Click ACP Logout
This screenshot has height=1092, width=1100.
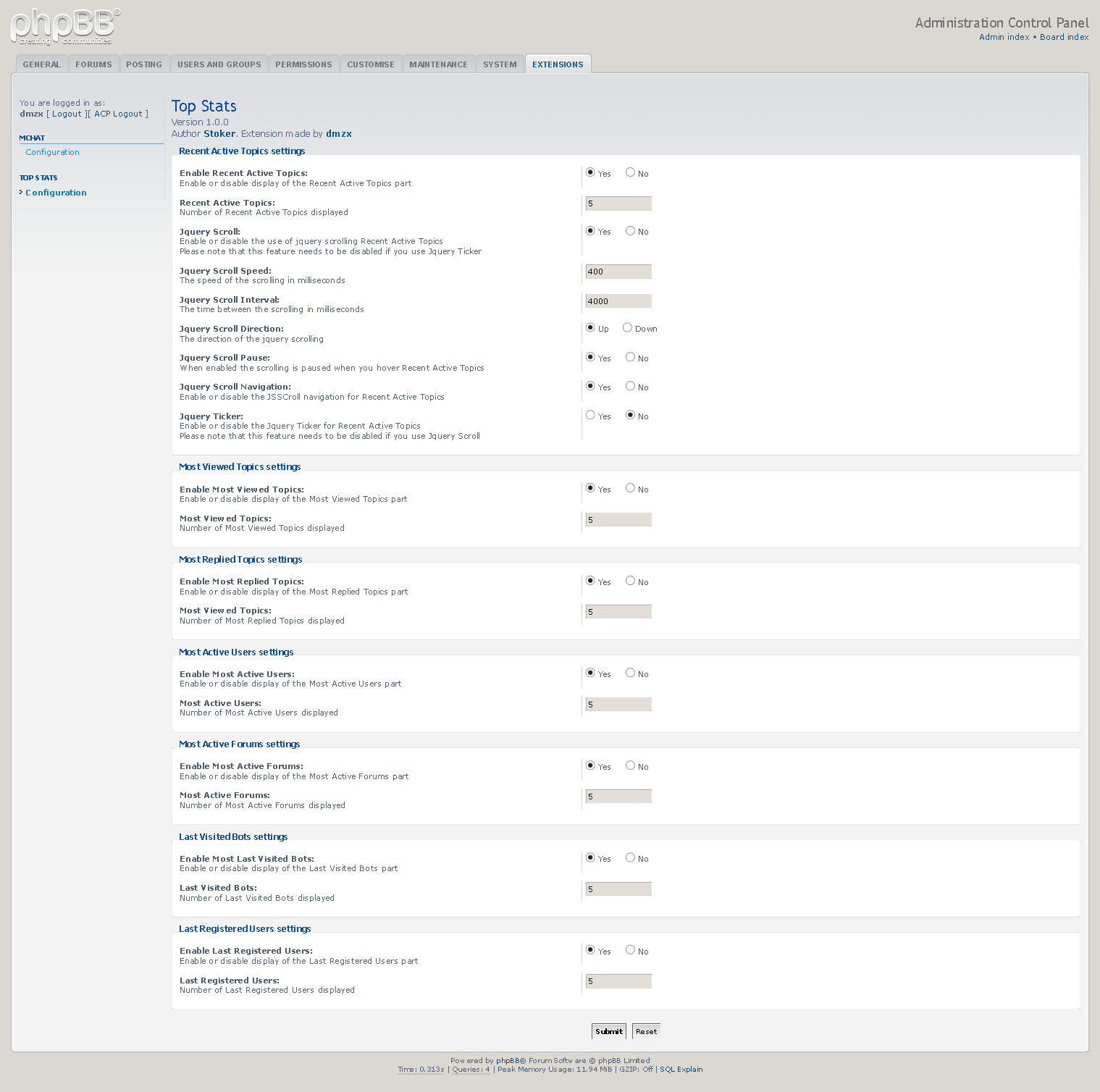[x=119, y=114]
